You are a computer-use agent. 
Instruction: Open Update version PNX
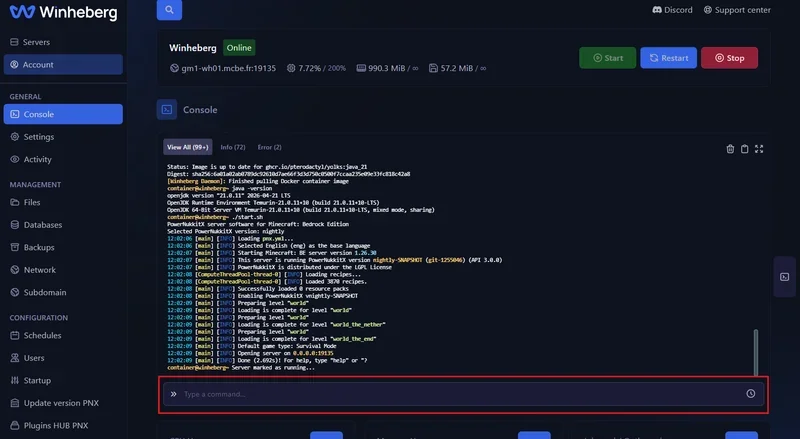pyautogui.click(x=63, y=403)
